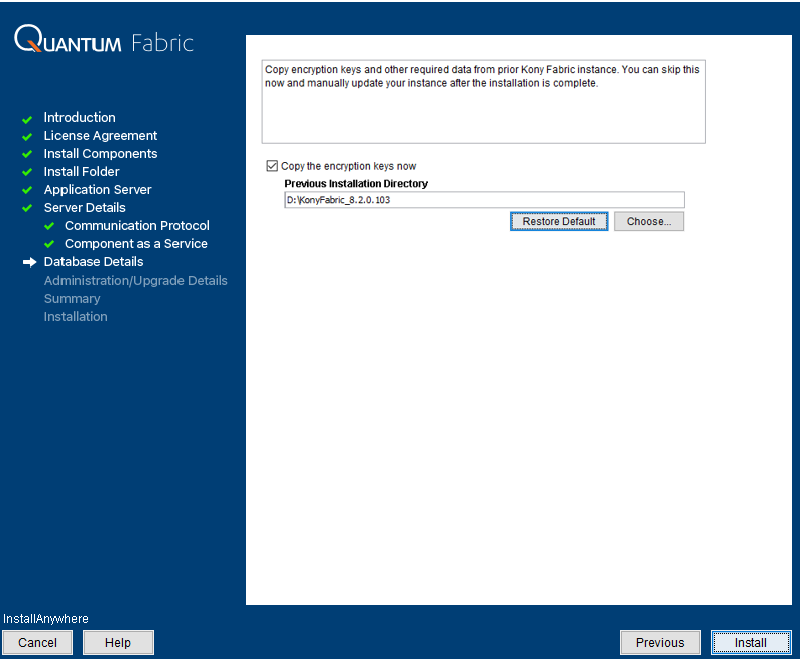Viewport: 800px width, 659px height.
Task: Click the green checkmark beside Communication Protocol
Action: coord(49,226)
